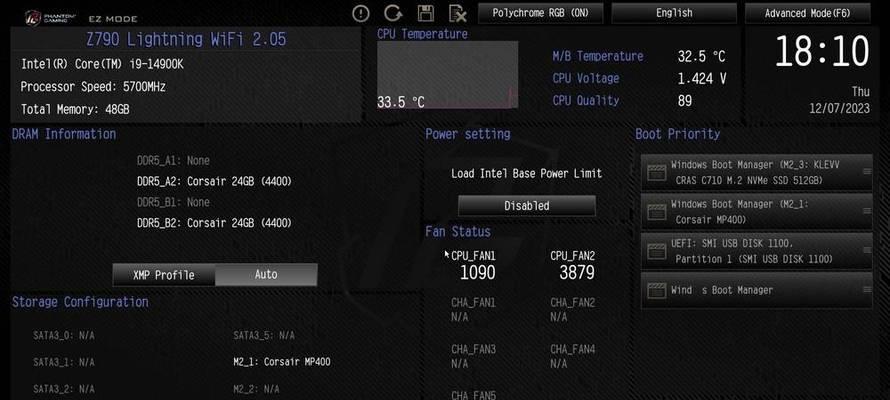Click the DDR5_B2: Corsair 24GB (4400) row

point(215,223)
